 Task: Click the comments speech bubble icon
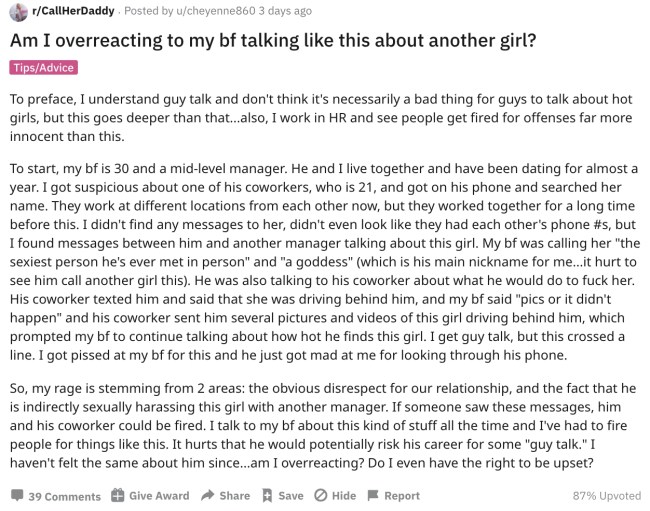(17, 495)
